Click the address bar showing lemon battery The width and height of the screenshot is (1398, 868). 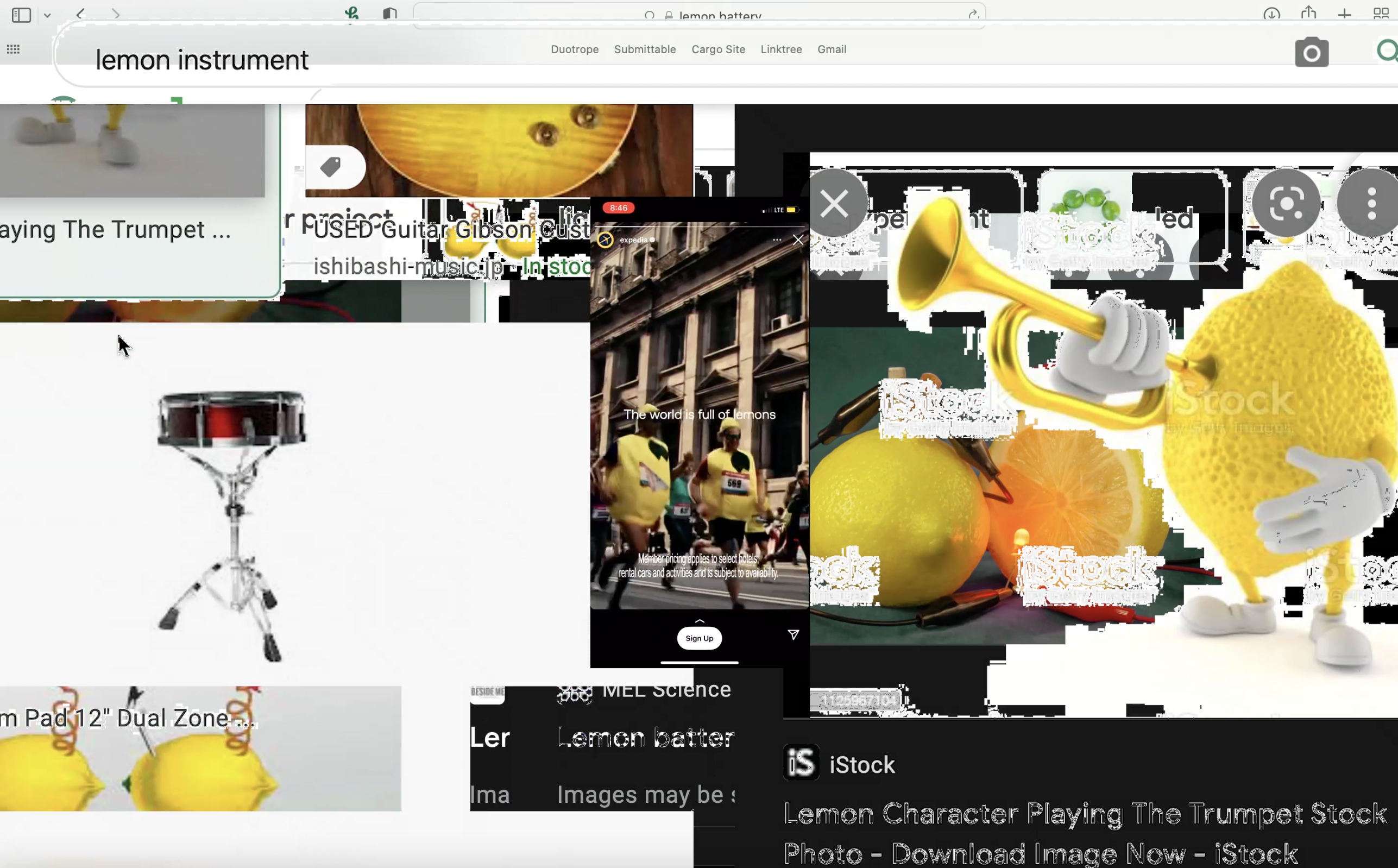point(699,16)
